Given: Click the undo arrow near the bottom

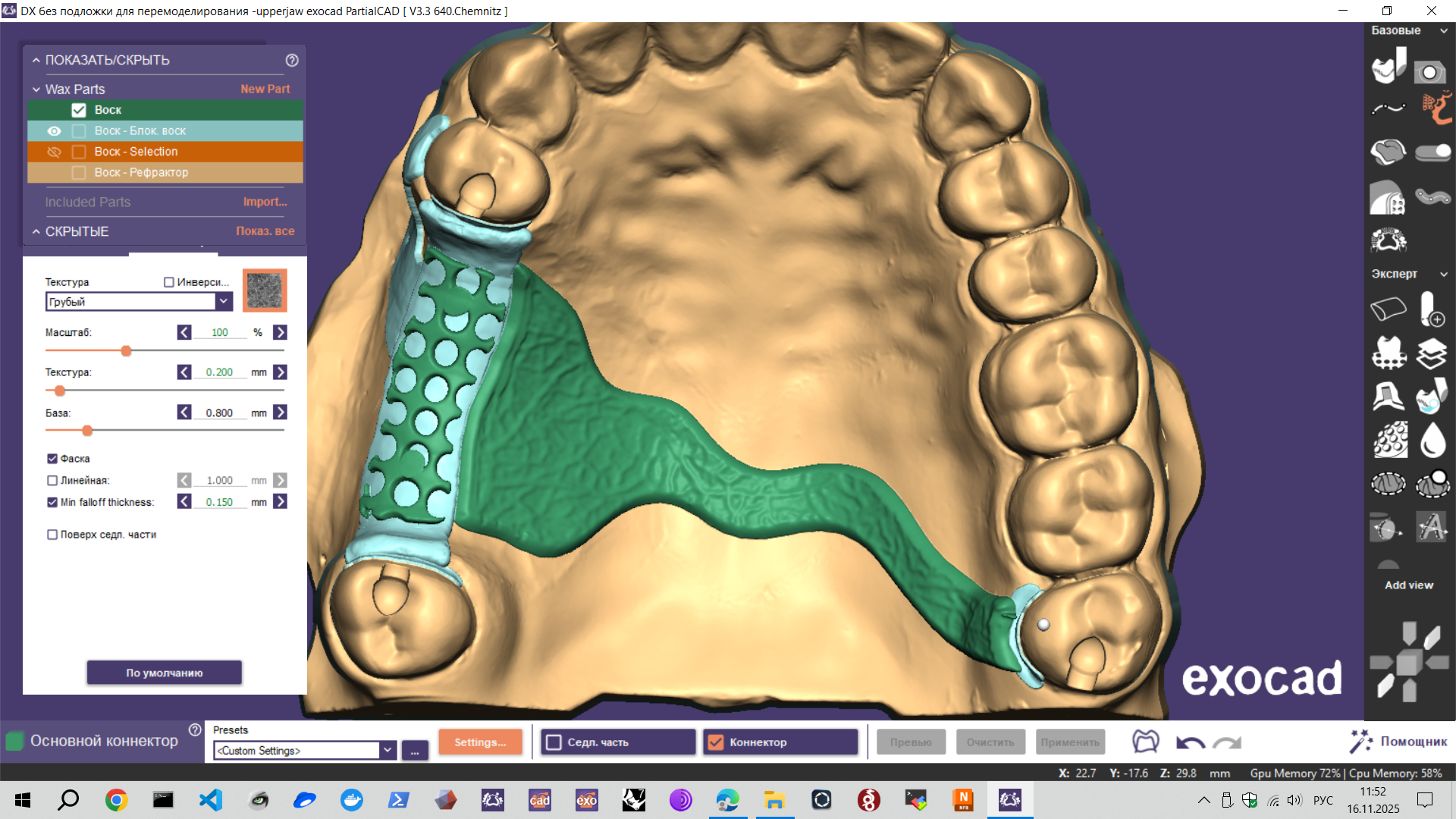Looking at the screenshot, I should pos(1191,742).
